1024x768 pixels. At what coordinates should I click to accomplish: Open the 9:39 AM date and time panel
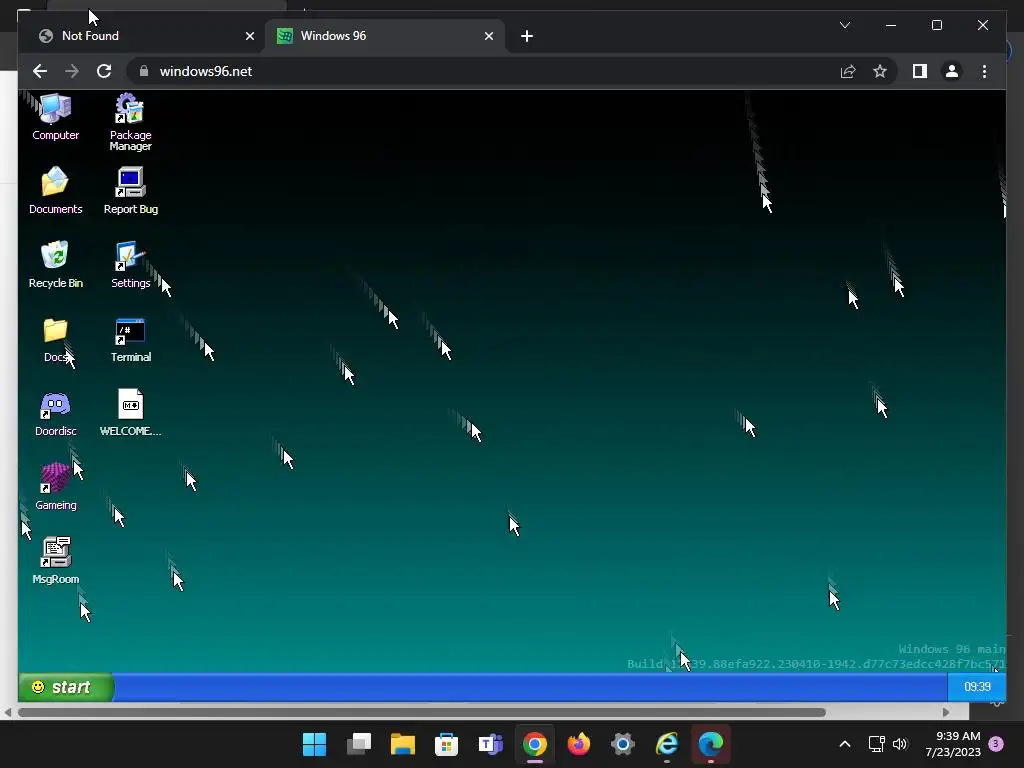pyautogui.click(x=953, y=744)
